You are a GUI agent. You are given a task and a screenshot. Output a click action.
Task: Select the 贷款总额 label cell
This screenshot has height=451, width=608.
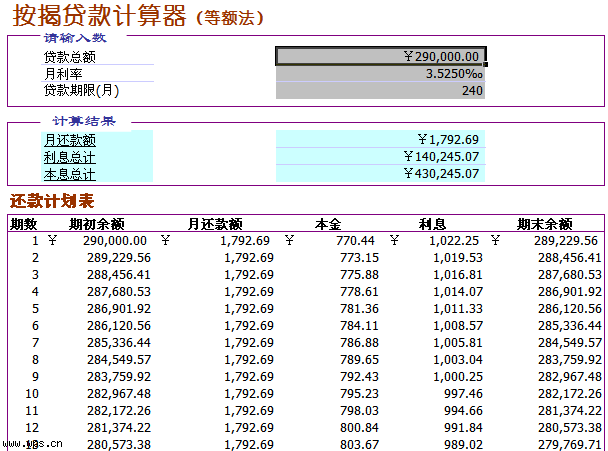(x=70, y=57)
